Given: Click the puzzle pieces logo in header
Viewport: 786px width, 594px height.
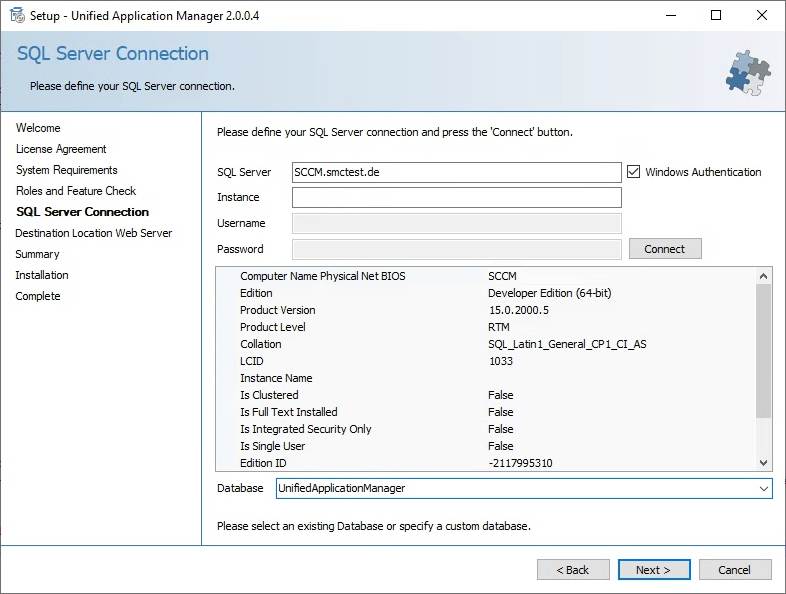Looking at the screenshot, I should [748, 73].
